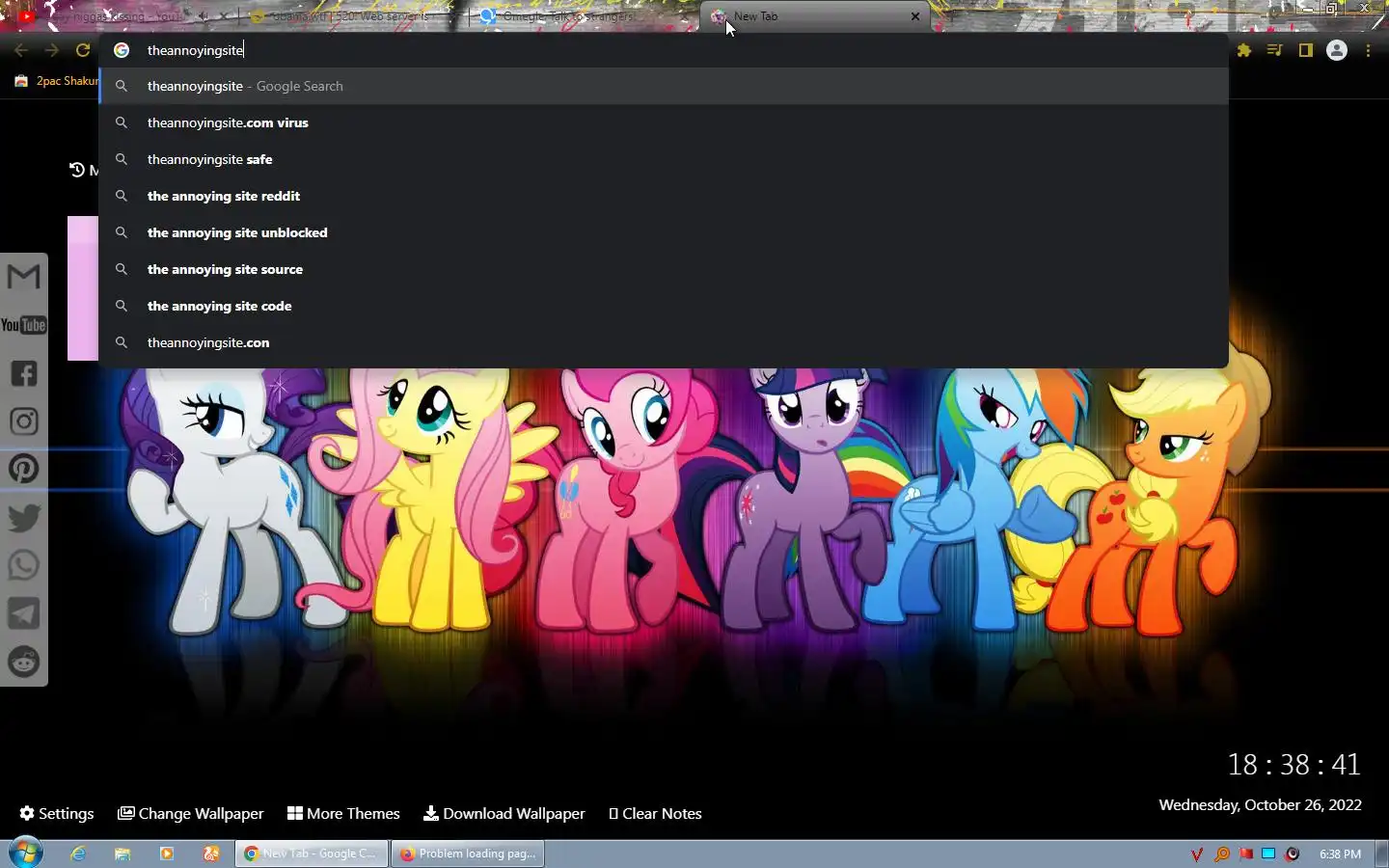Open new tab page Settings

click(x=57, y=813)
